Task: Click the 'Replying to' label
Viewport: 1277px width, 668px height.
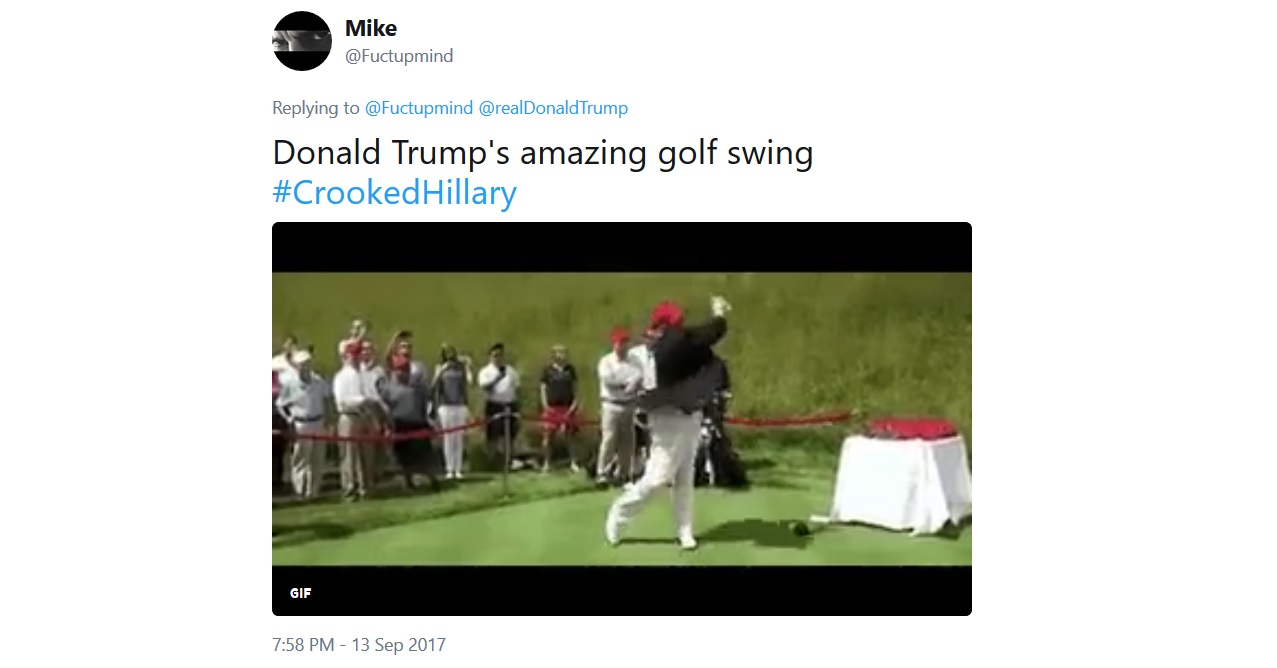Action: coord(316,108)
